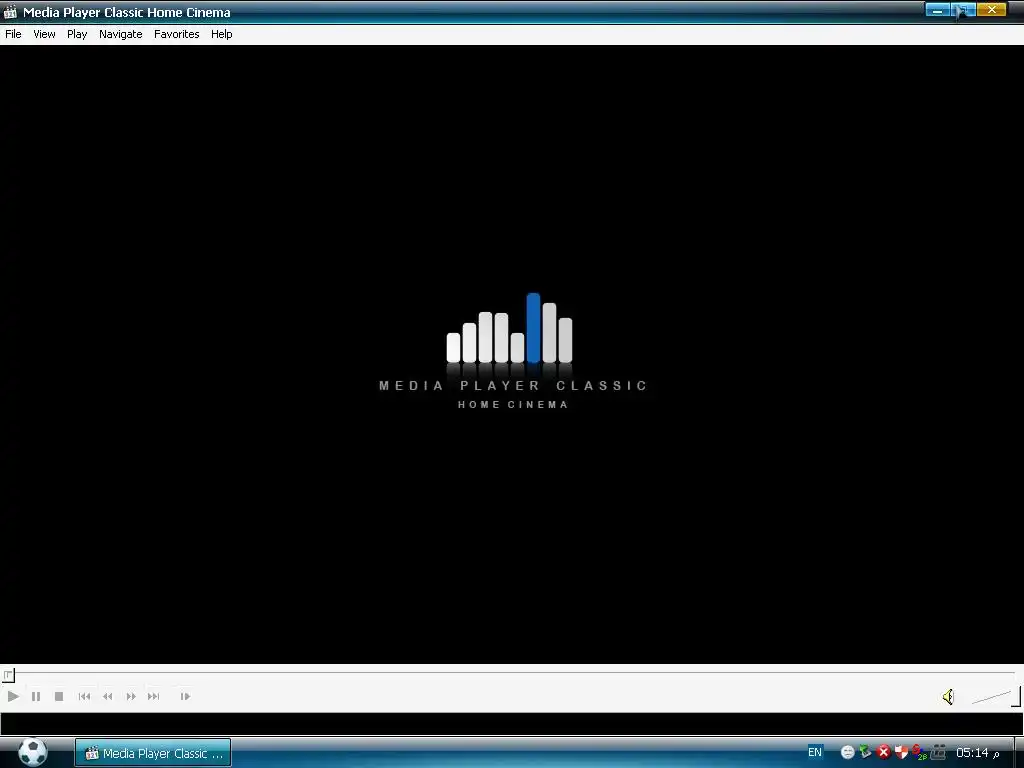1024x768 pixels.
Task: Click the seek bar handle at start
Action: pos(8,675)
